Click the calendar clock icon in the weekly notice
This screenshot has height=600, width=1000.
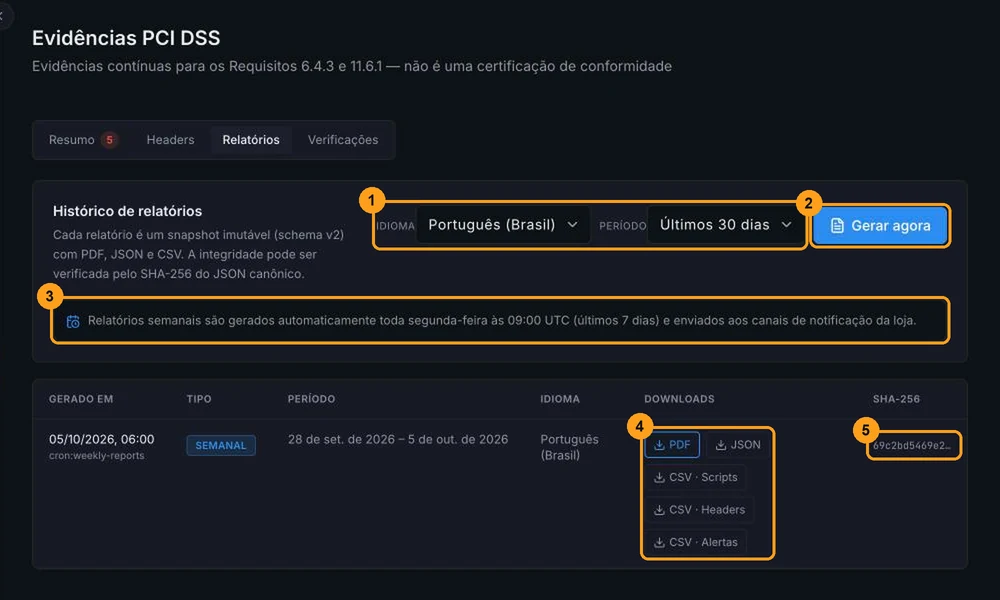coord(73,321)
